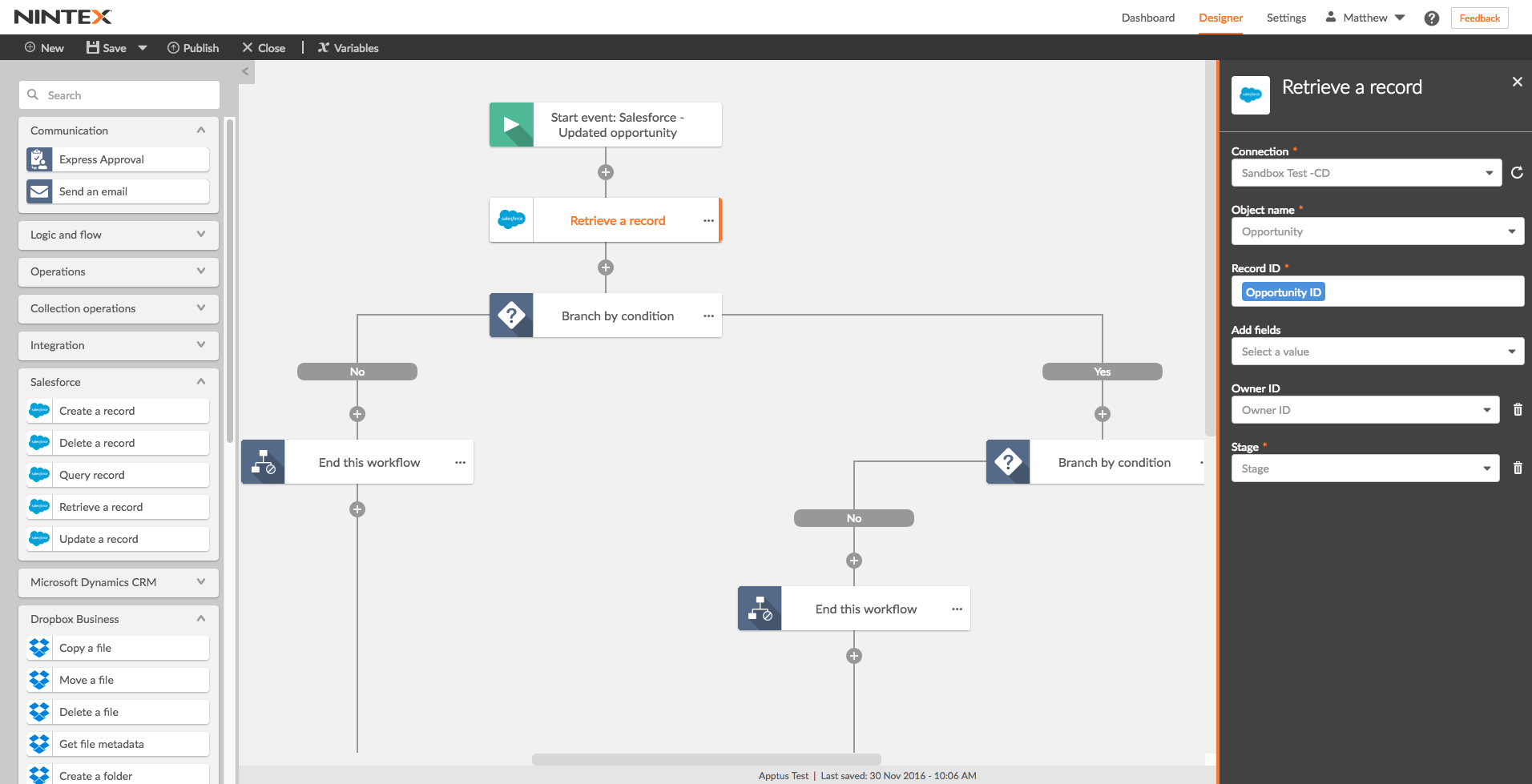Click the toolbox vertical scrollbar
This screenshot has height=784, width=1532.
230,280
